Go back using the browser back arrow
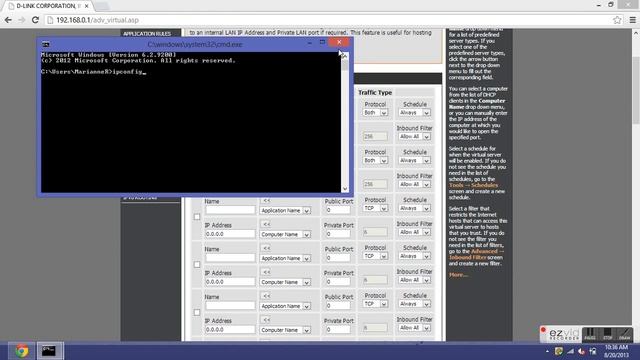 [8, 20]
